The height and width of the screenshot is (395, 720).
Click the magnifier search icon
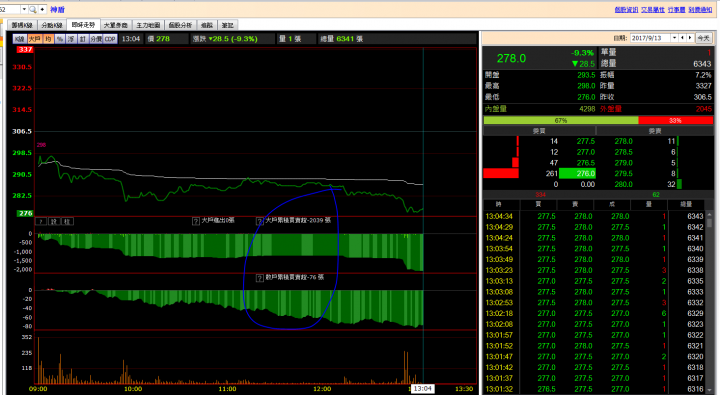33,9
